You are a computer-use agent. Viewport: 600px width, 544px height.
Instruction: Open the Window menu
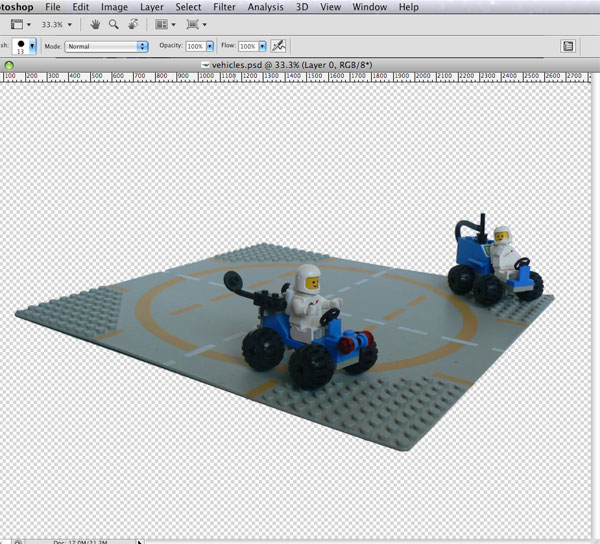coord(369,7)
